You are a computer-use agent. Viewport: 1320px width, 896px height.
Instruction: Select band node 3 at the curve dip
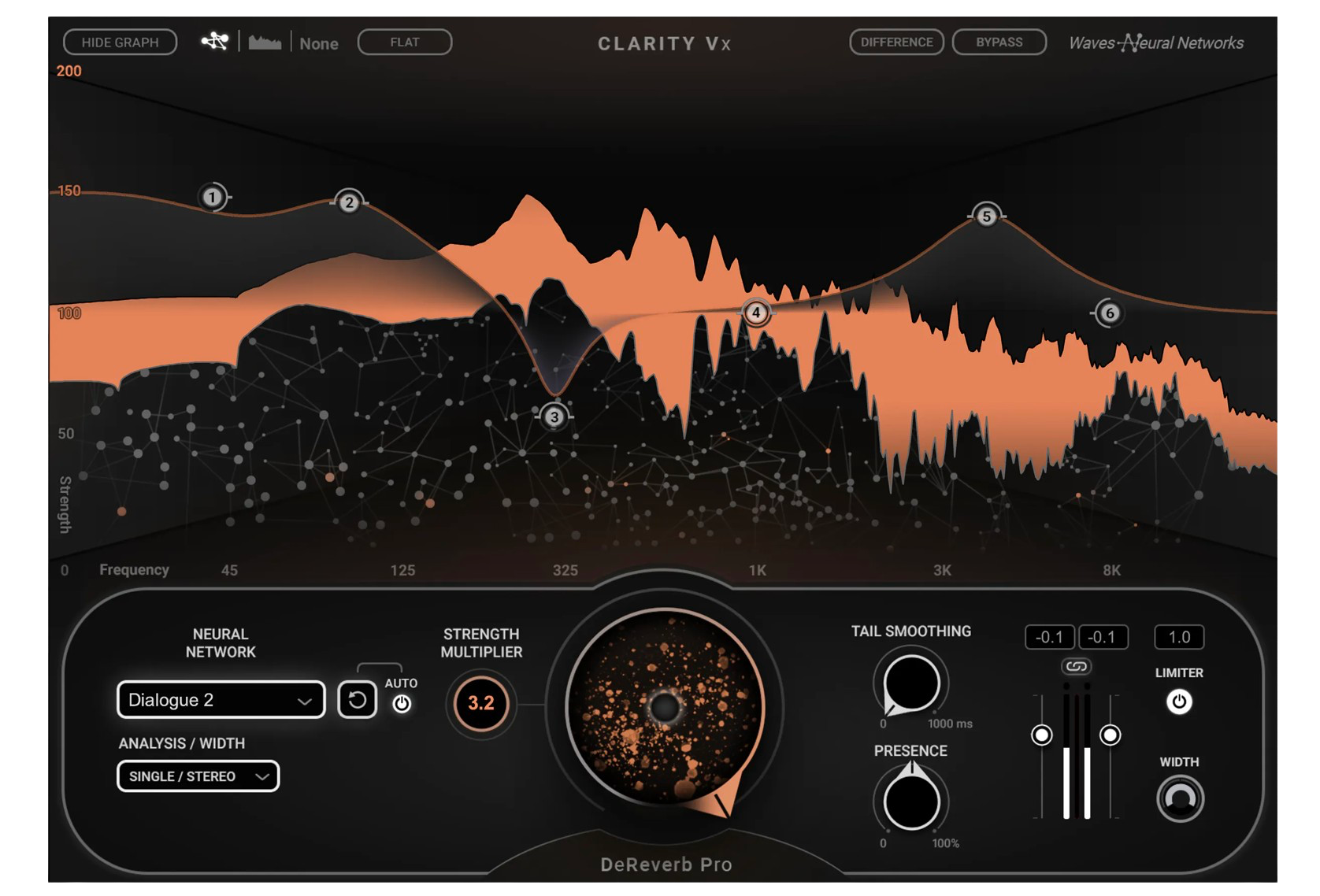(x=554, y=417)
